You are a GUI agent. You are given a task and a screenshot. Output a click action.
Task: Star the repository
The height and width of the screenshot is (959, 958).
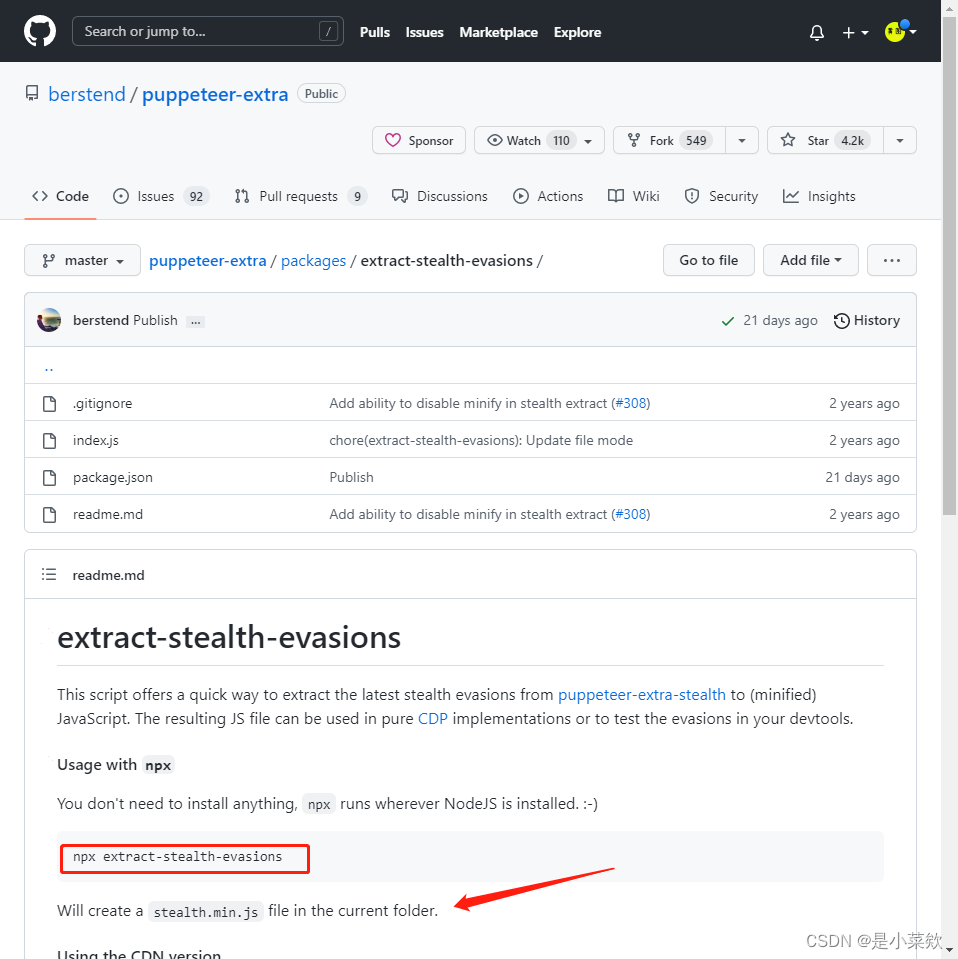pos(825,141)
